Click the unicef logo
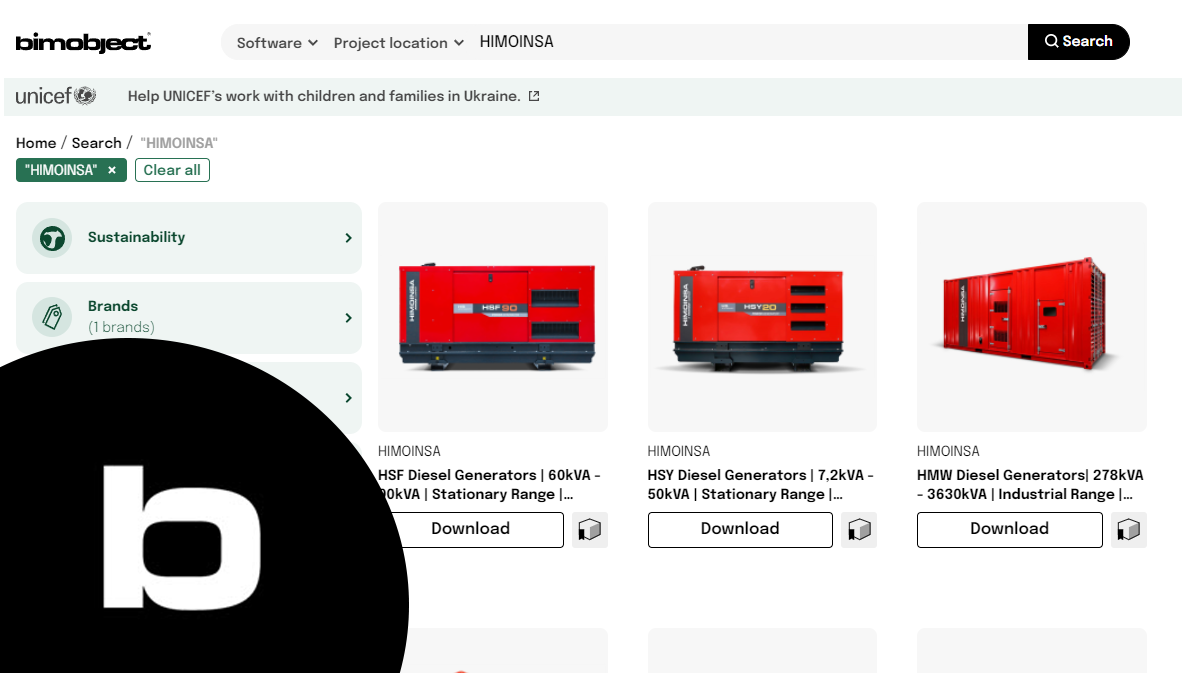 point(56,96)
